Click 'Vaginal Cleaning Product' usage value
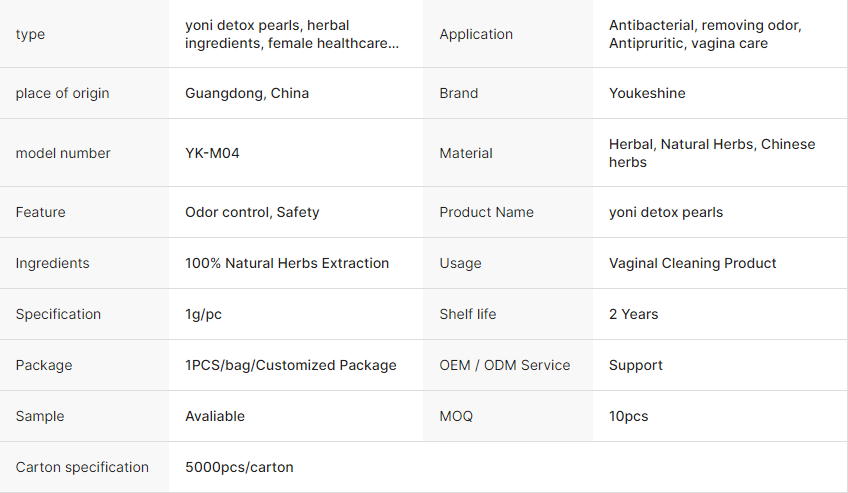Screen dimensions: 848x493 click(x=693, y=263)
